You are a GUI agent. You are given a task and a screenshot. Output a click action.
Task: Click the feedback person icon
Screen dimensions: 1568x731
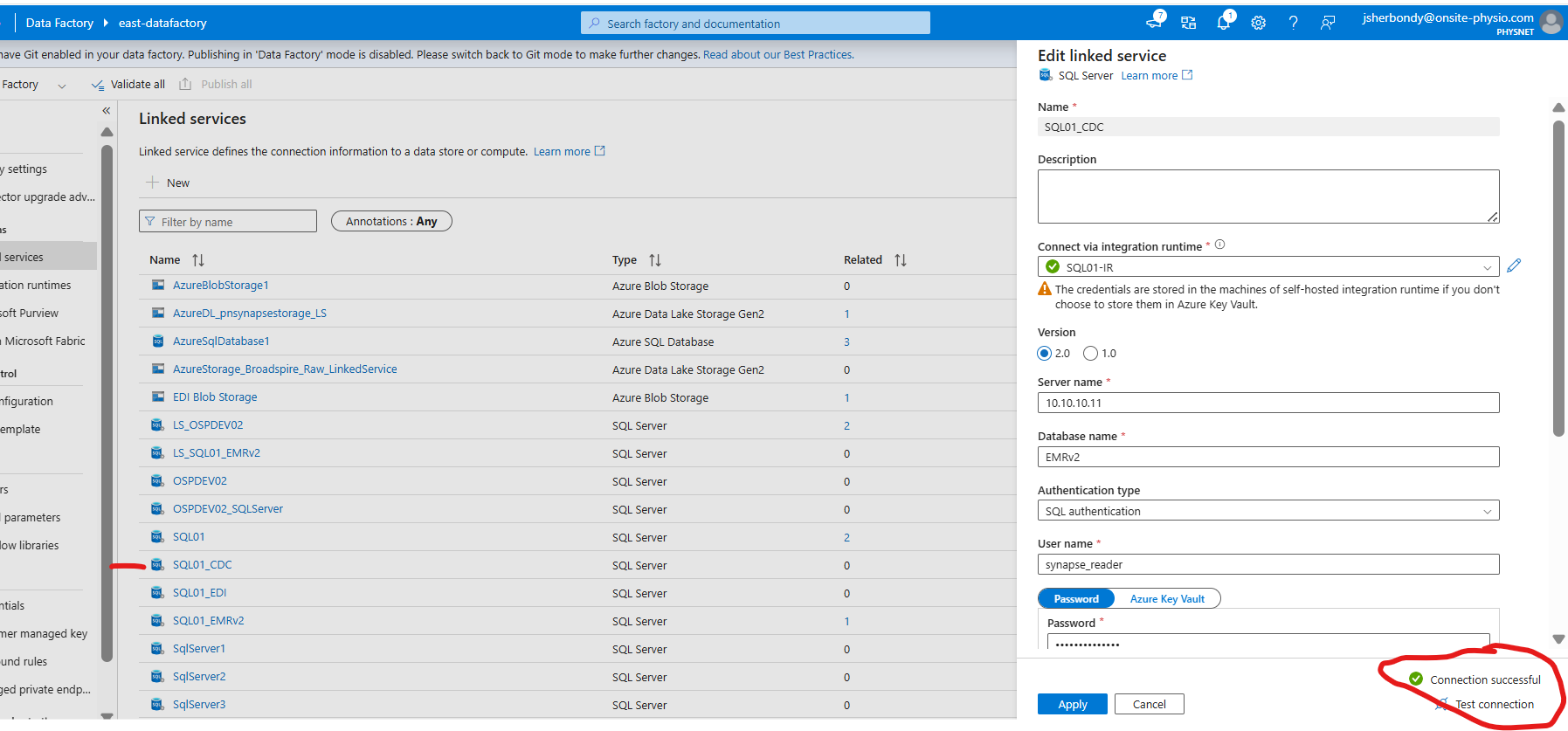[x=1328, y=23]
